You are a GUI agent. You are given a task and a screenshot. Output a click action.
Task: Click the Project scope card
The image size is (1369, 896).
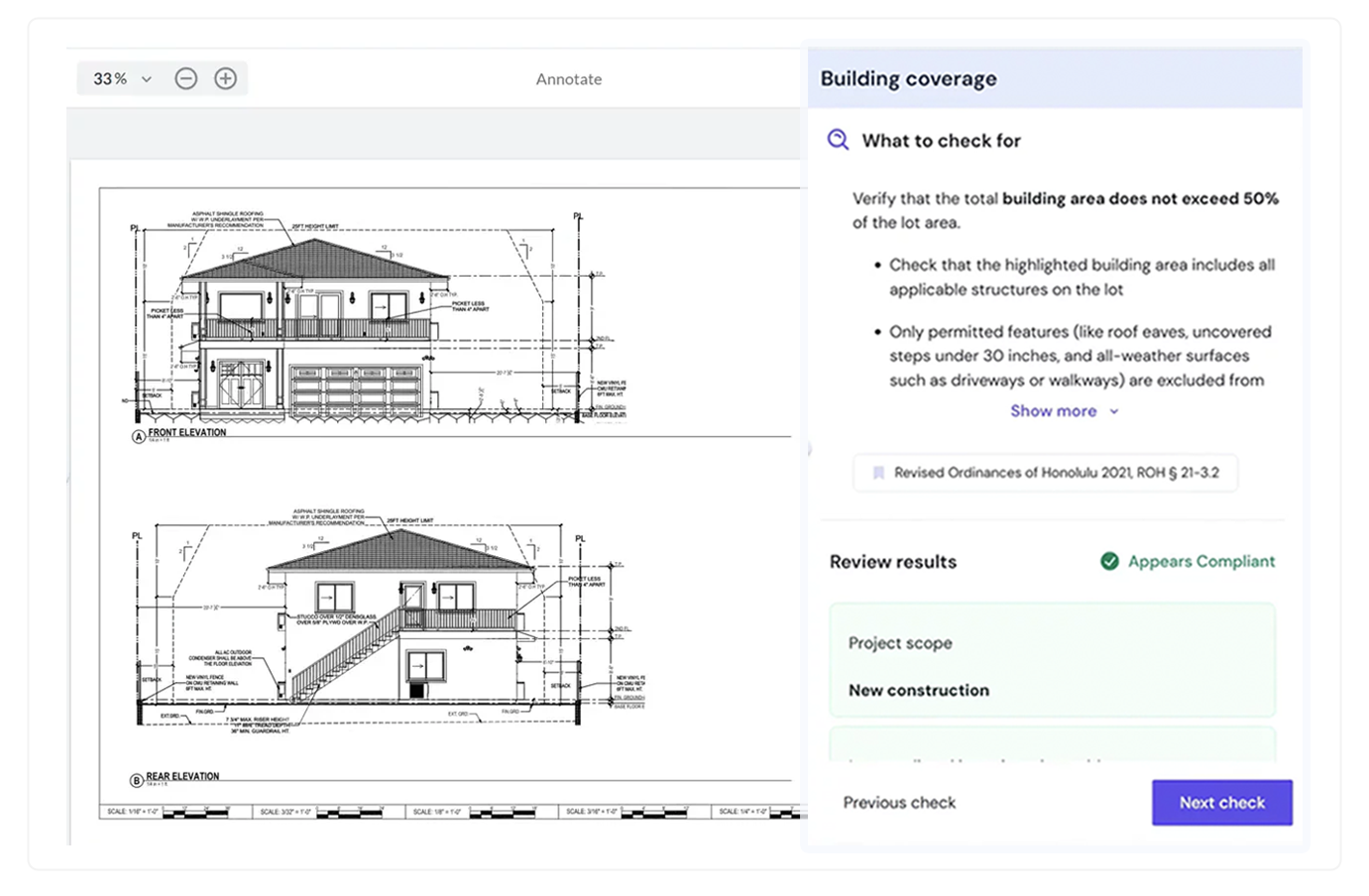[1052, 660]
